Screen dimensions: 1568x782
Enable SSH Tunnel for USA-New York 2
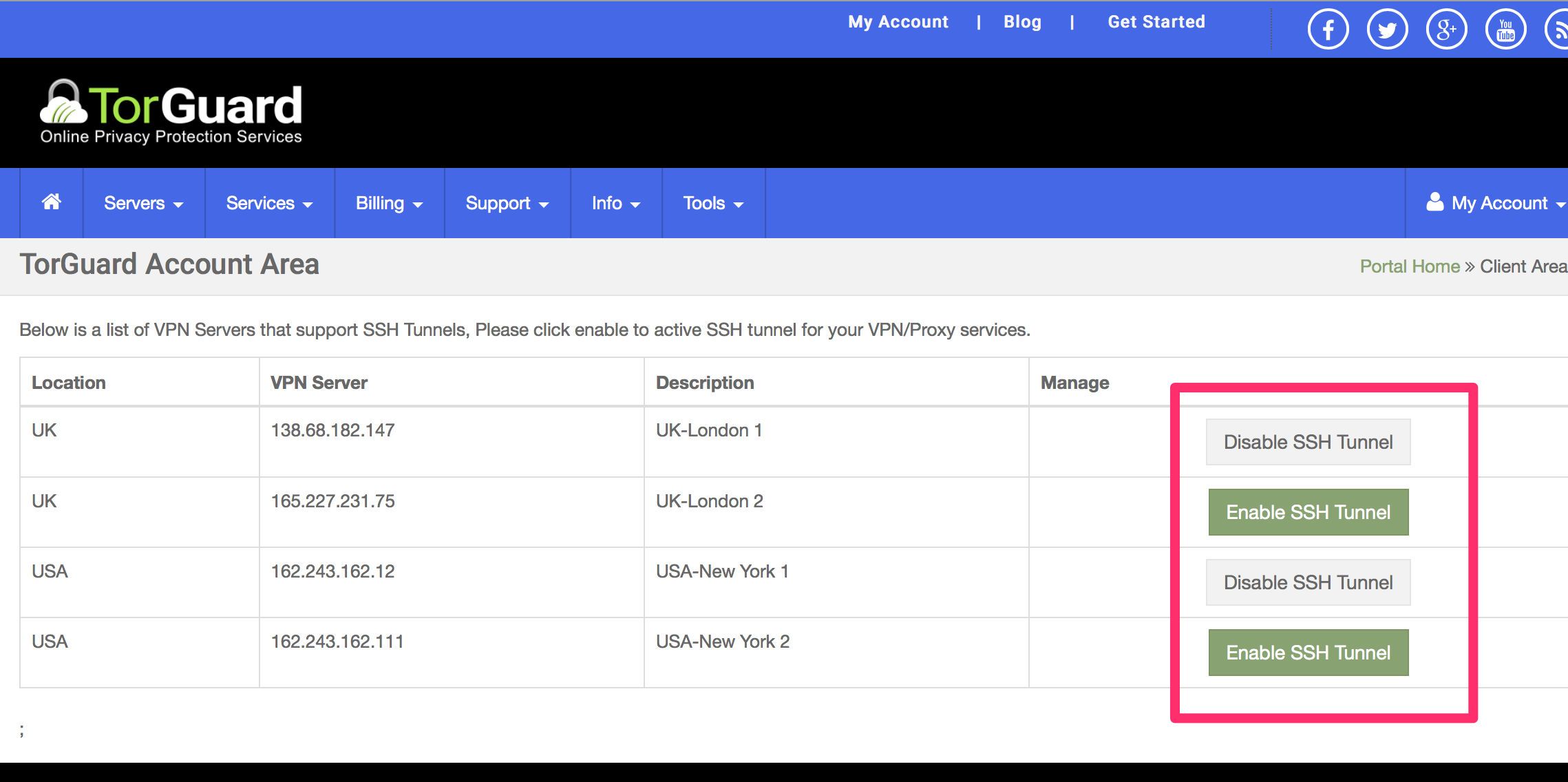tap(1309, 653)
